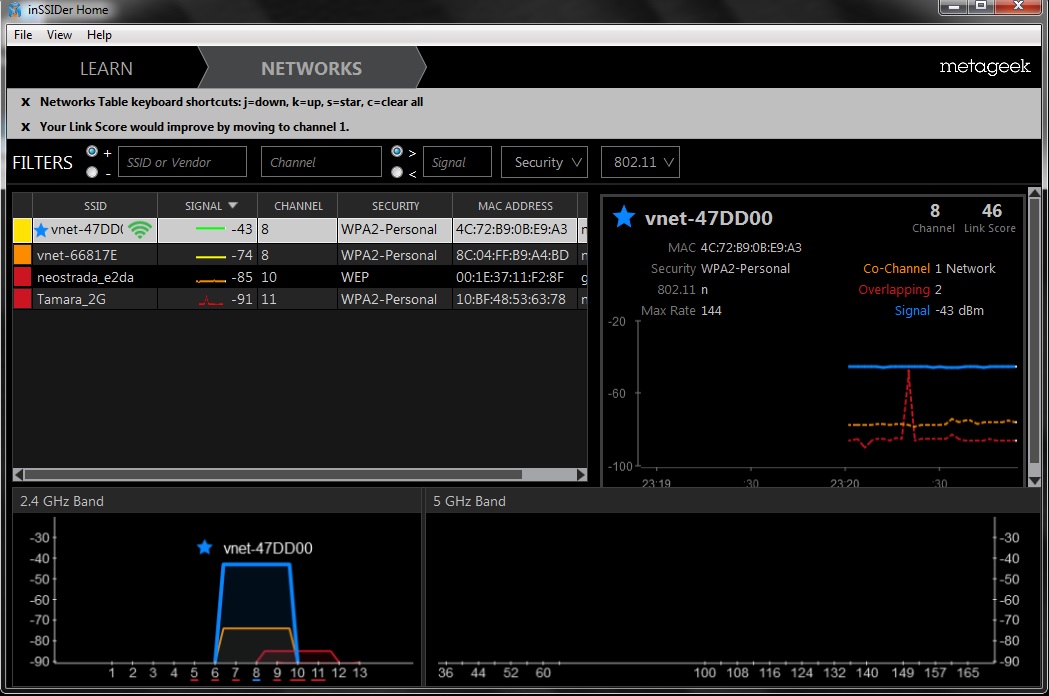1049x696 pixels.
Task: Select the exclude (-) filter radio button
Action: (92, 172)
